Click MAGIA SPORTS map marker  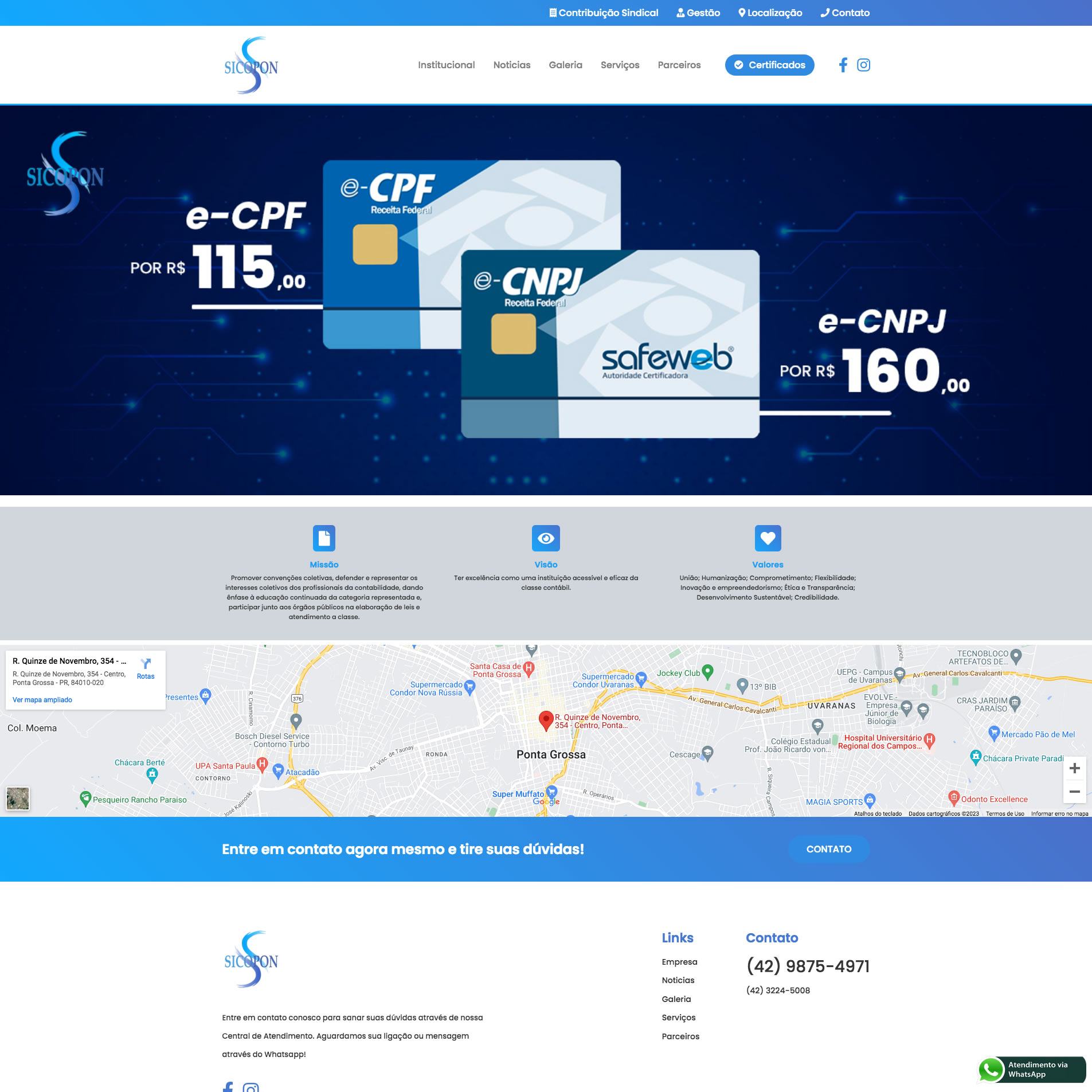[870, 800]
